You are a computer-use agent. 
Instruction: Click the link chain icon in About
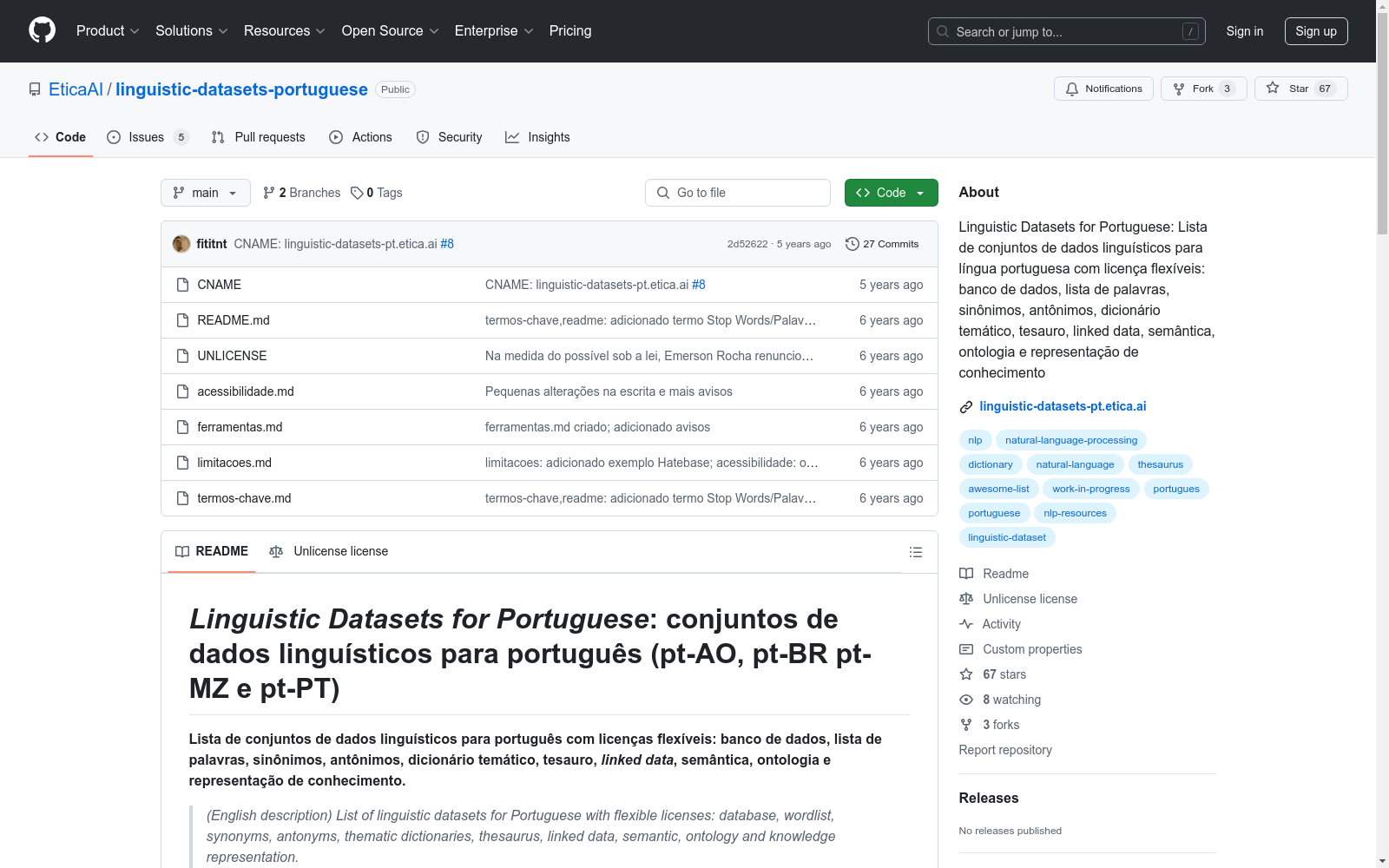pos(966,407)
